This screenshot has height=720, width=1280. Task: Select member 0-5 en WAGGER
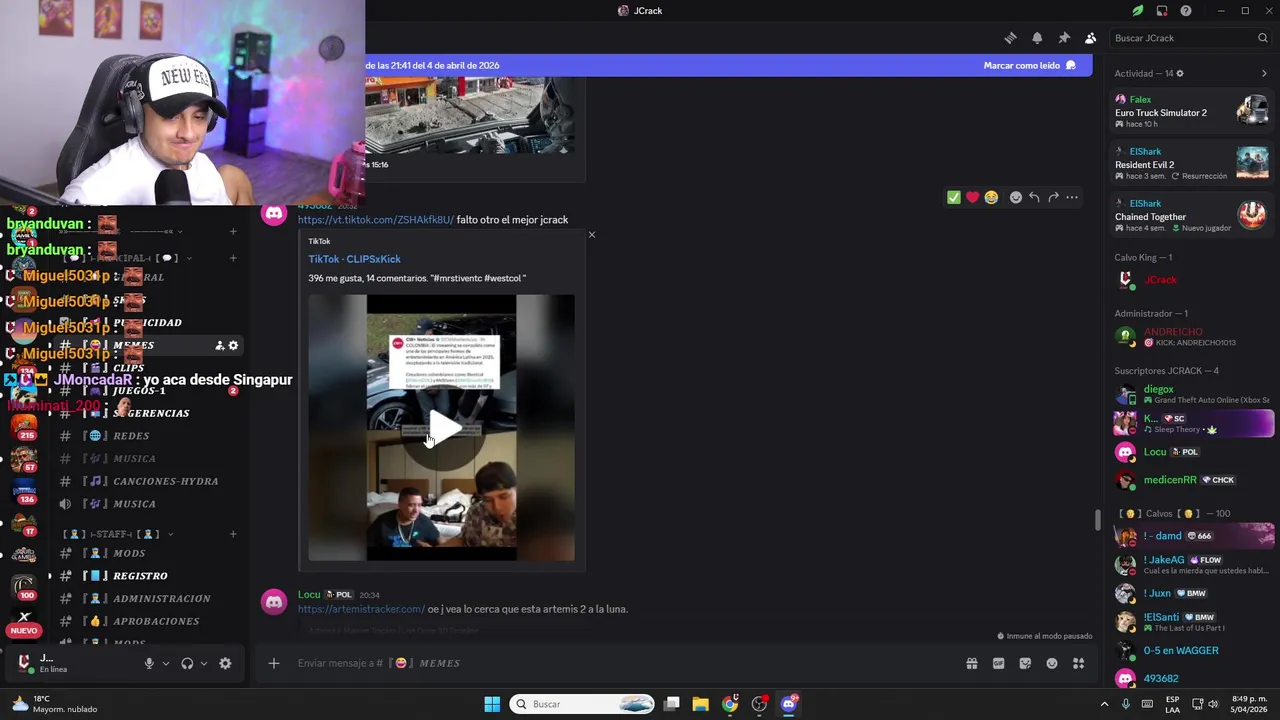coord(1192,650)
